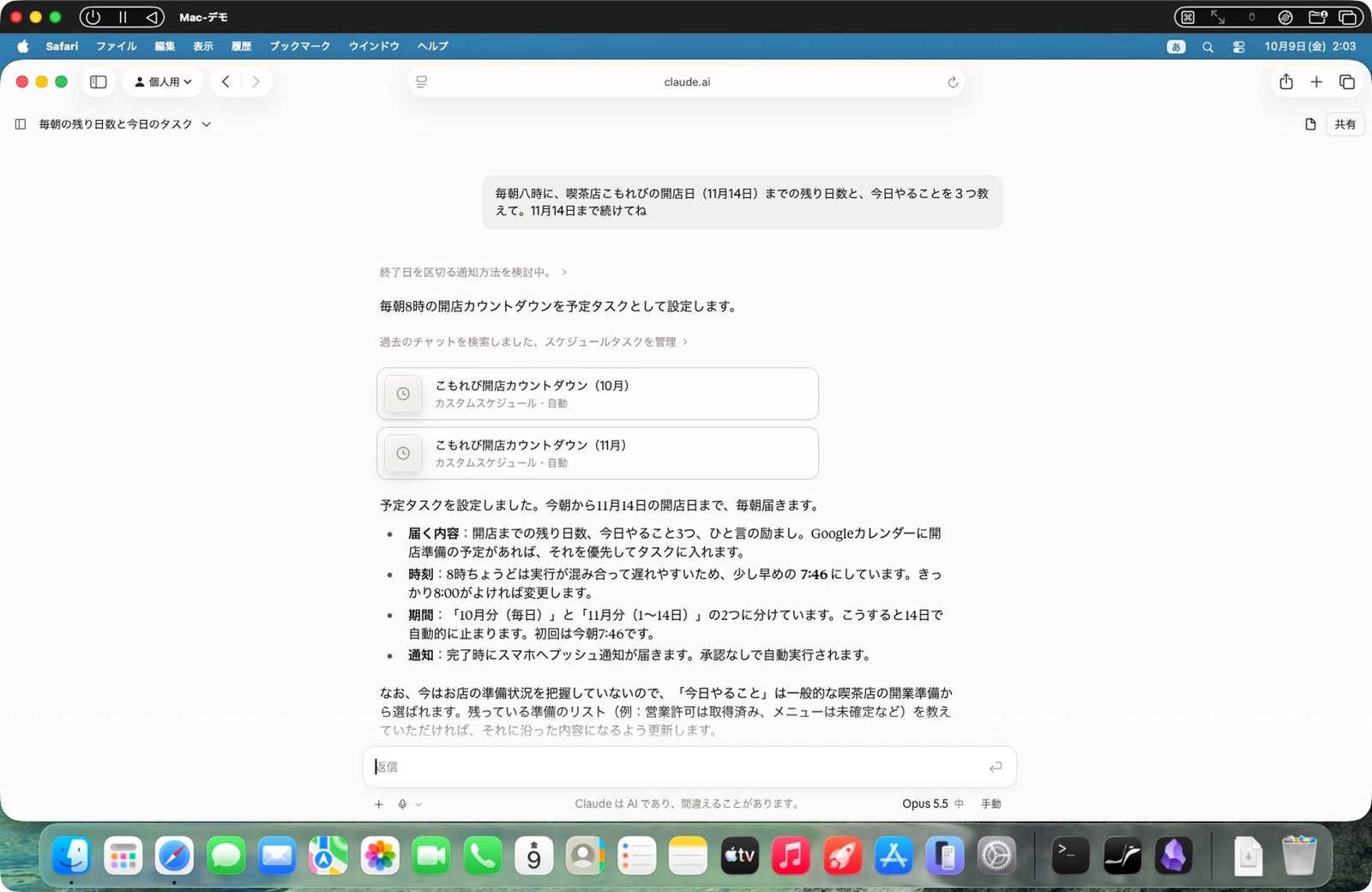Open Control Center in the menu bar
The width and height of the screenshot is (1372, 892).
click(1238, 47)
